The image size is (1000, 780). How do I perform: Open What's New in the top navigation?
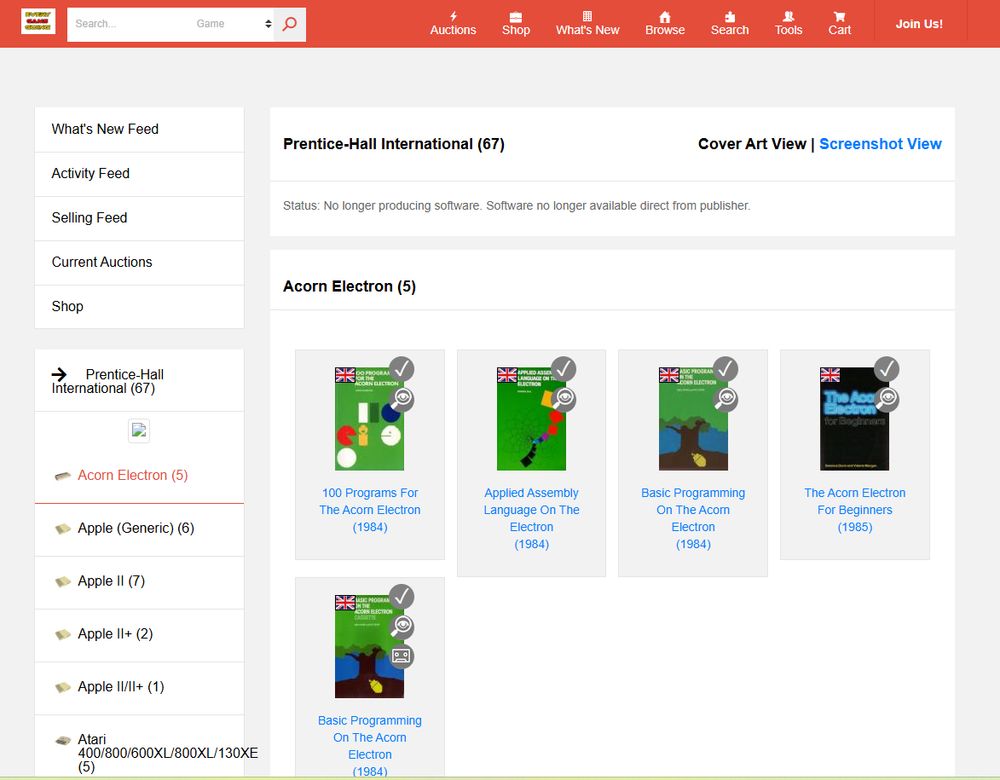tap(587, 24)
